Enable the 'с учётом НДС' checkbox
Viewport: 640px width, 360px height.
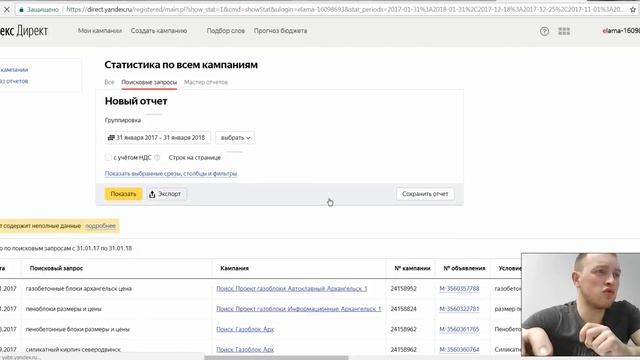click(x=108, y=158)
